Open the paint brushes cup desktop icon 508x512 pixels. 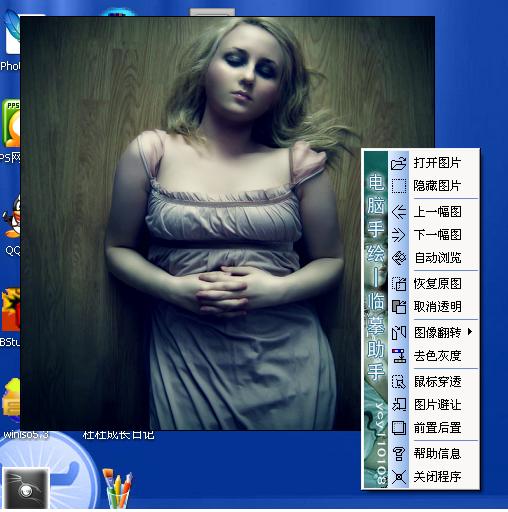coord(118,488)
